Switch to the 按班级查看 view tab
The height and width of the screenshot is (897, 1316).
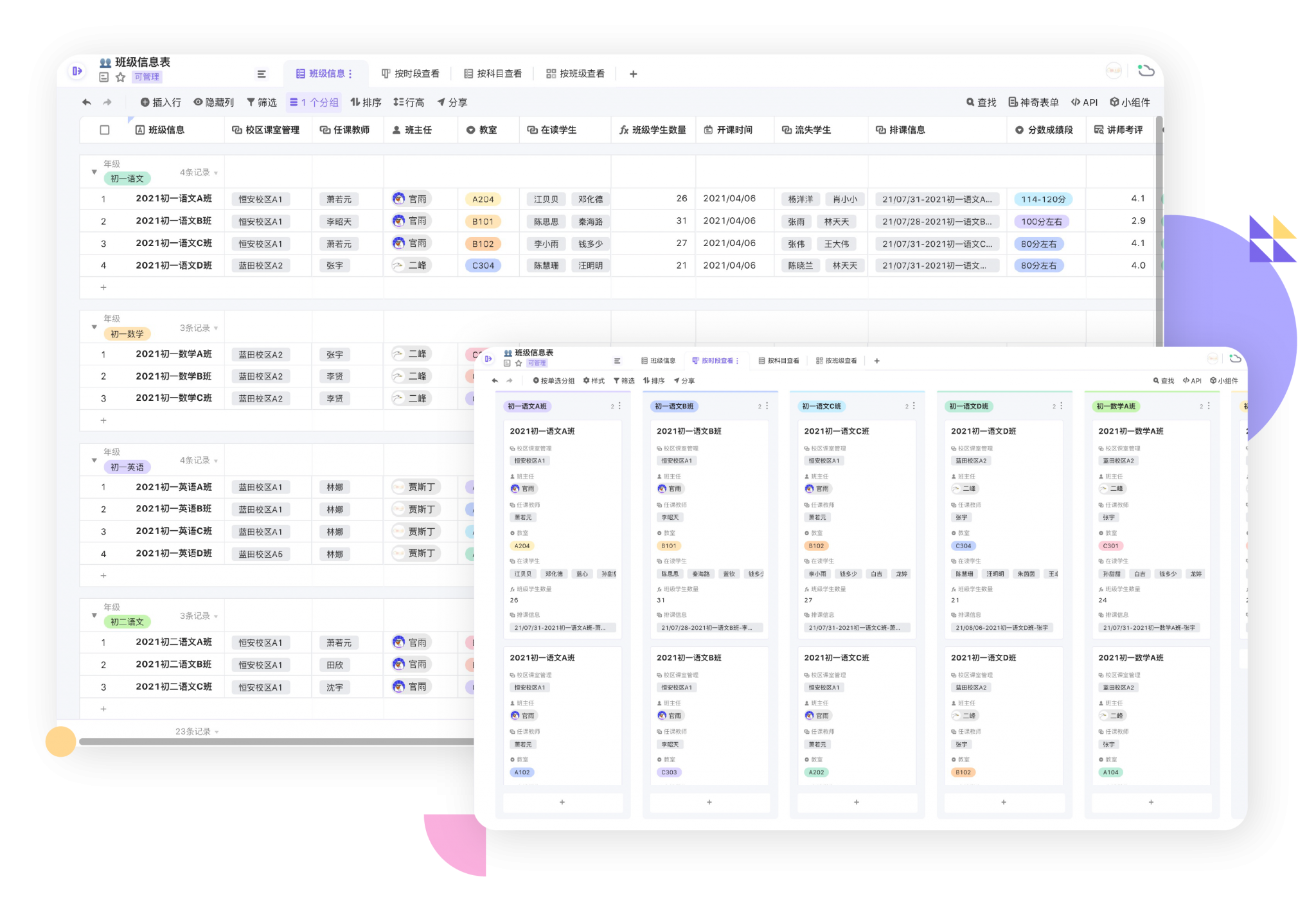pos(575,74)
